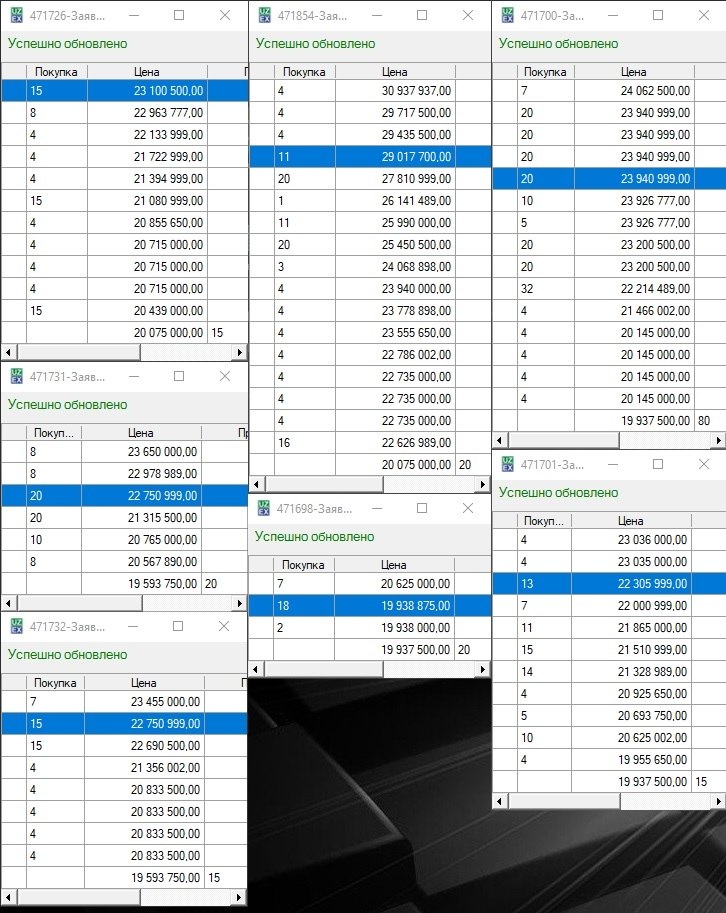
Task: Click horizontal scrollbar thumb in window 471701
Action: tap(565, 802)
